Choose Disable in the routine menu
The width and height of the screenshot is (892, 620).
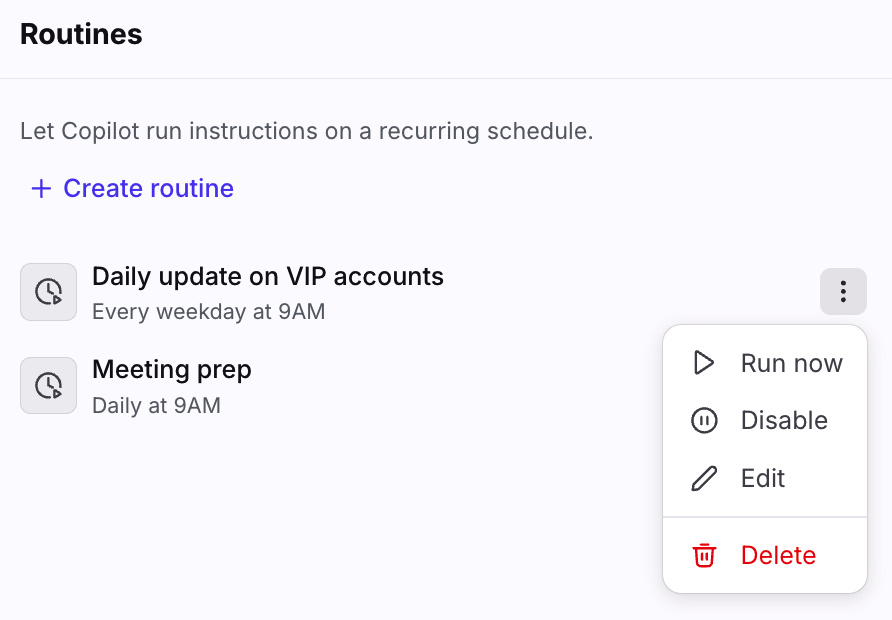coord(765,421)
